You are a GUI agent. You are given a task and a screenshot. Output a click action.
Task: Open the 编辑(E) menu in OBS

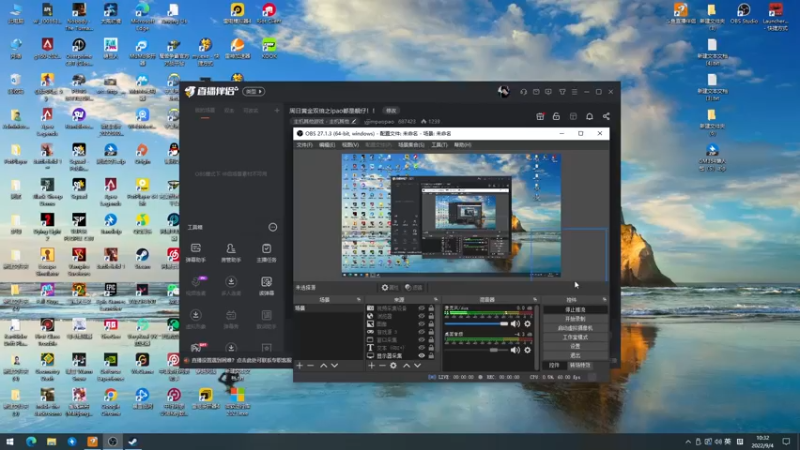click(327, 145)
